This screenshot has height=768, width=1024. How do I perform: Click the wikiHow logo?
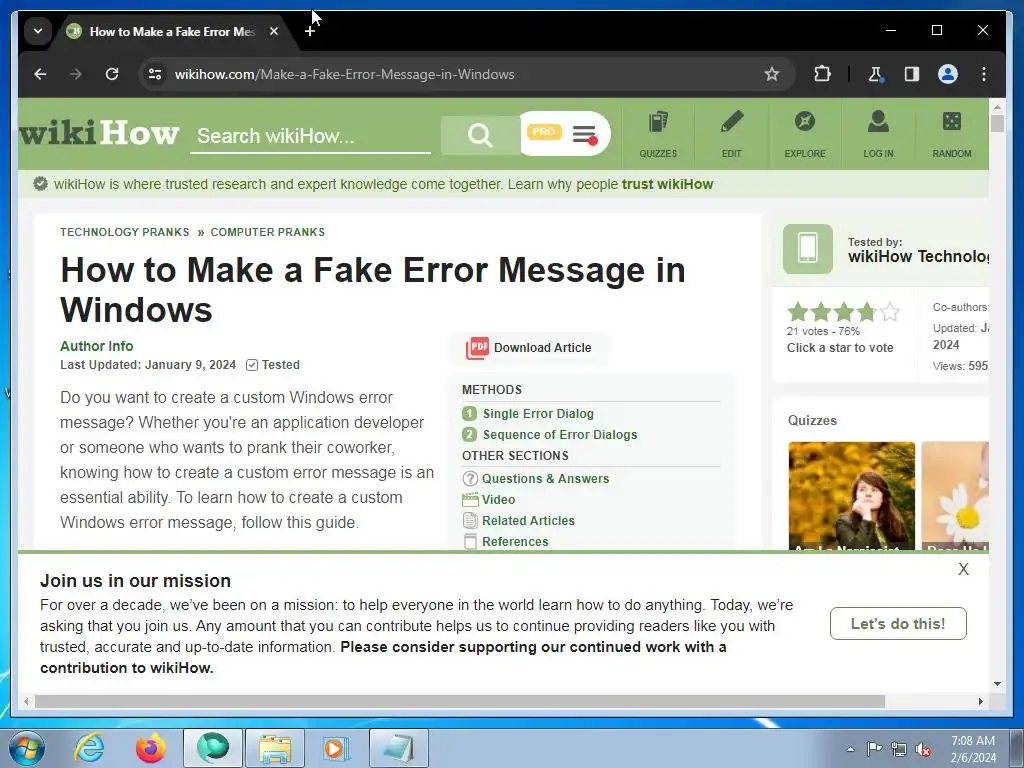coord(99,133)
